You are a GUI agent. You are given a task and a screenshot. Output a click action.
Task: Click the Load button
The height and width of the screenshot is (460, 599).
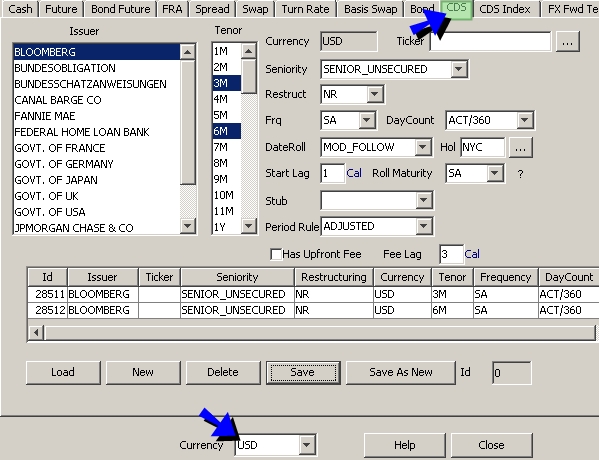click(63, 372)
